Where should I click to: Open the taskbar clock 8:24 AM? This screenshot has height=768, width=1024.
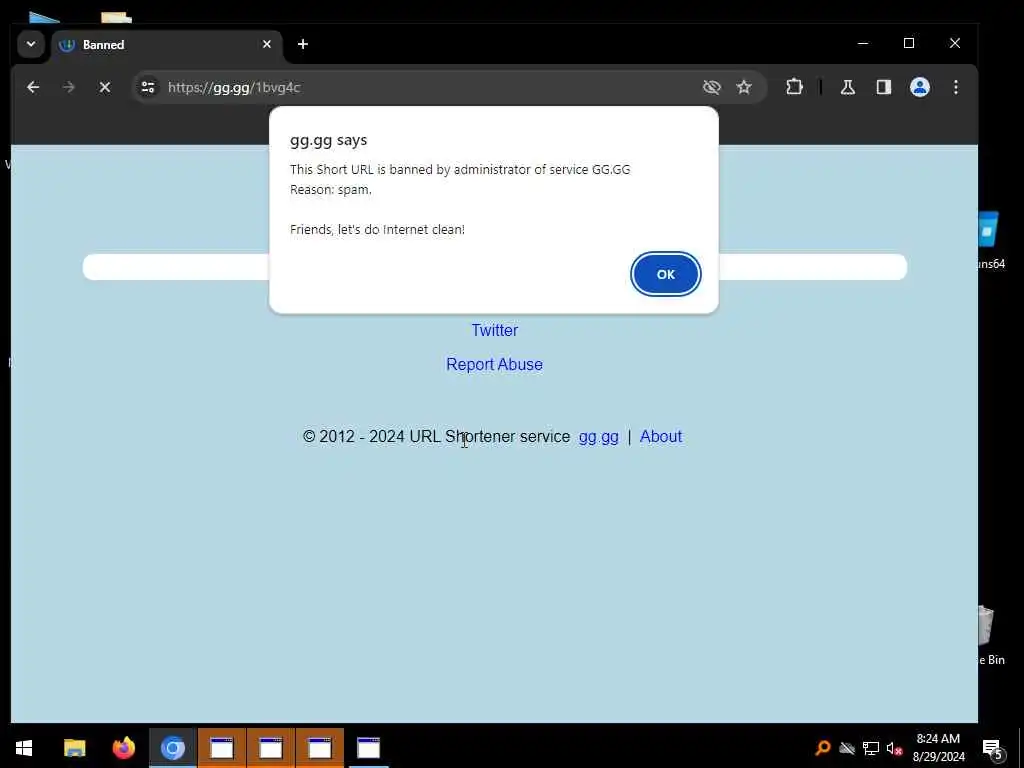[938, 748]
